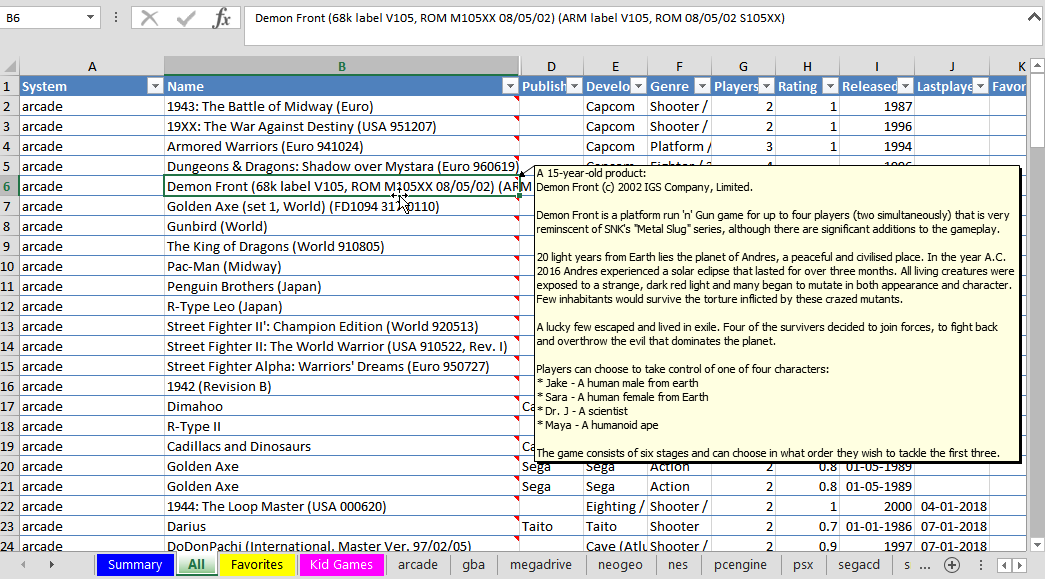The image size is (1045, 579).
Task: Switch to the Favorites sheet tab
Action: point(257,565)
